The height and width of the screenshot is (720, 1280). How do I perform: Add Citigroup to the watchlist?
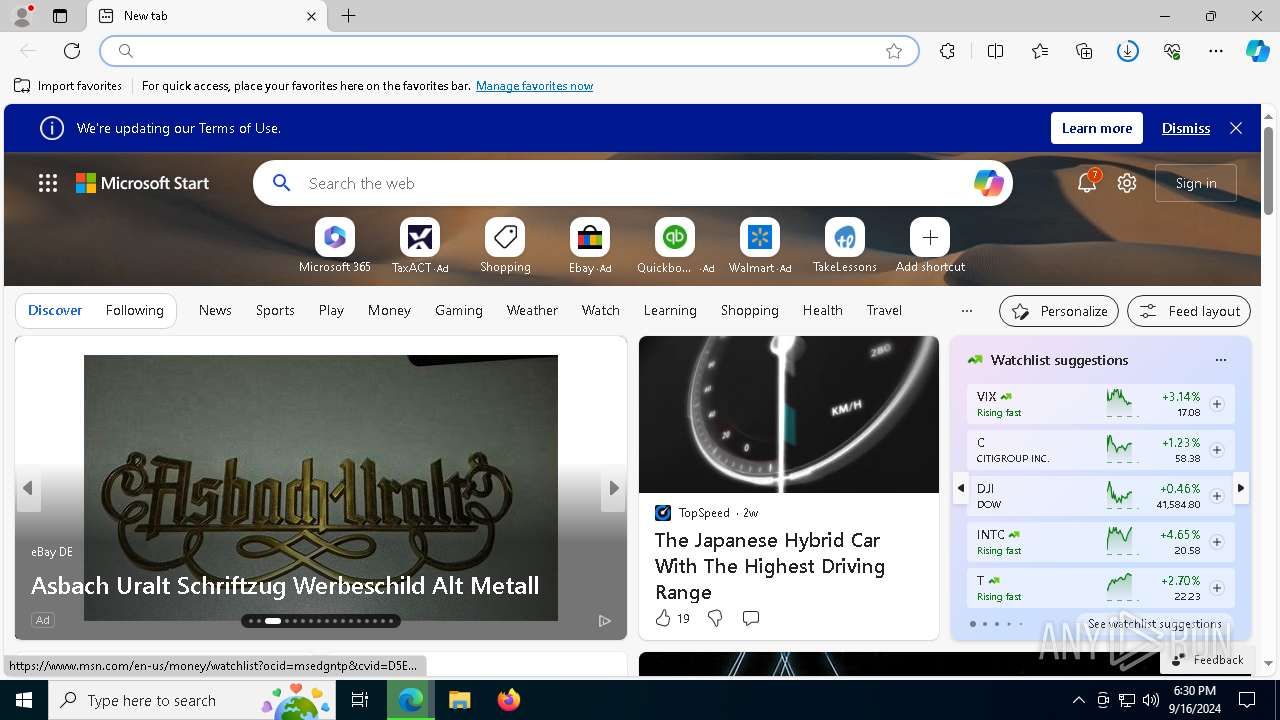1217,450
